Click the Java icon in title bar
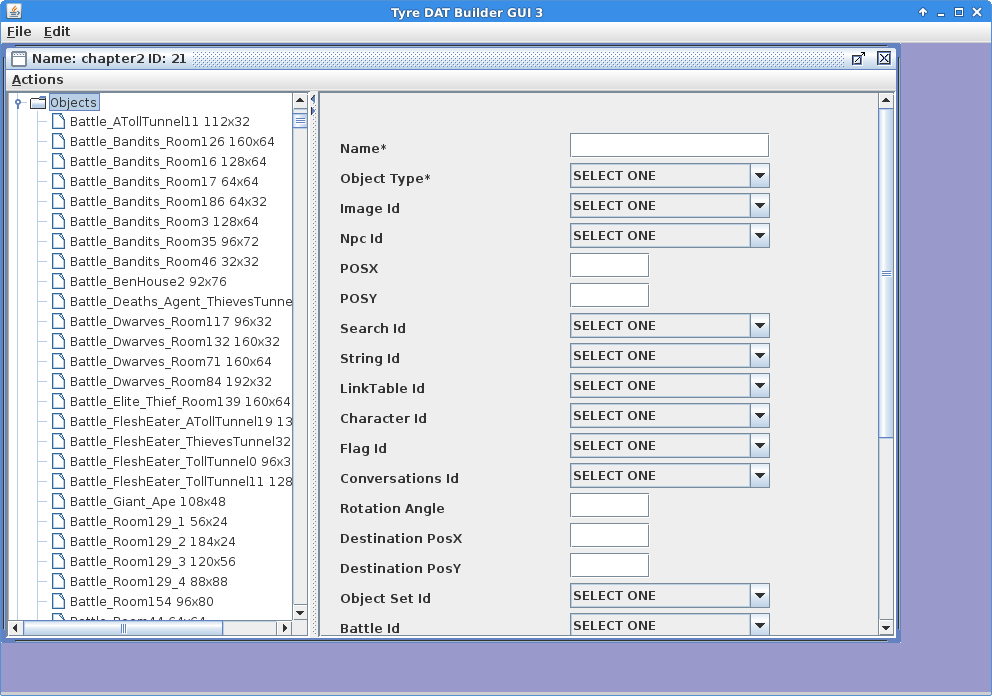This screenshot has height=696, width=992. click(x=14, y=11)
